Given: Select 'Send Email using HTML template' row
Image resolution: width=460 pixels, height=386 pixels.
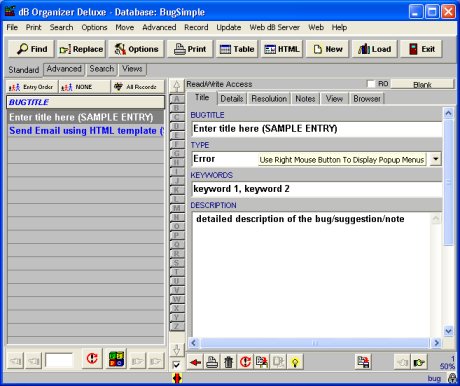Looking at the screenshot, I should (x=86, y=130).
